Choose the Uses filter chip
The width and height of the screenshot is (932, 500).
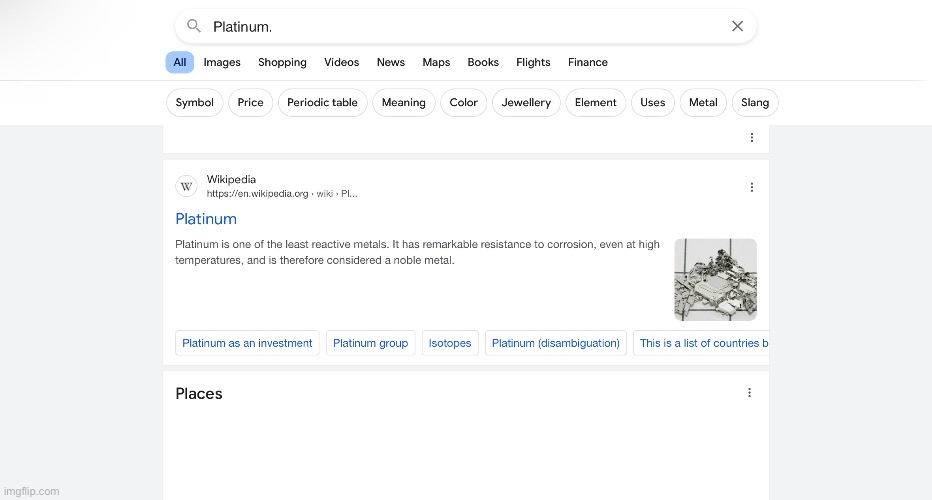(x=653, y=102)
